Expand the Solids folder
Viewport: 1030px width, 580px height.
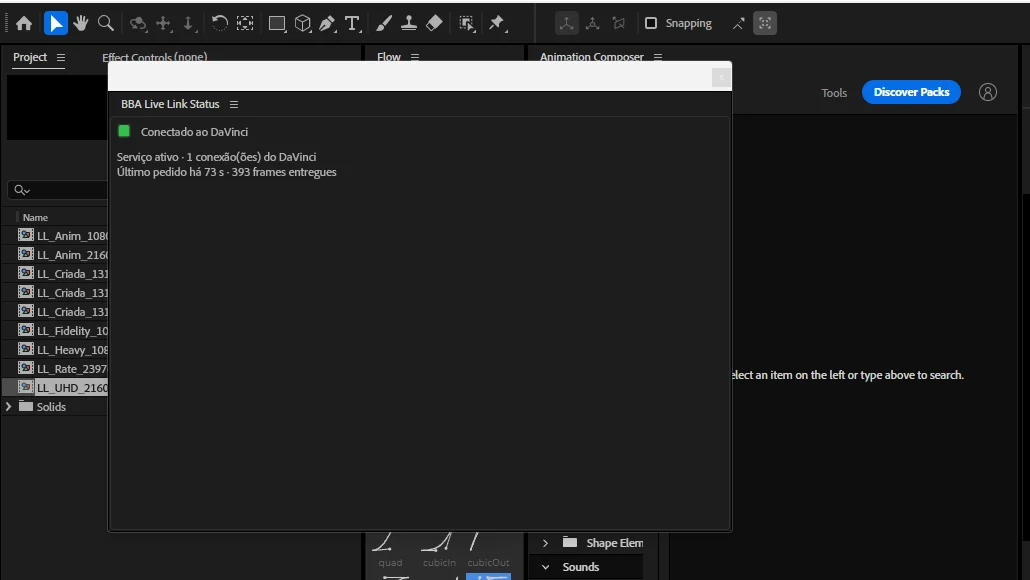9,407
